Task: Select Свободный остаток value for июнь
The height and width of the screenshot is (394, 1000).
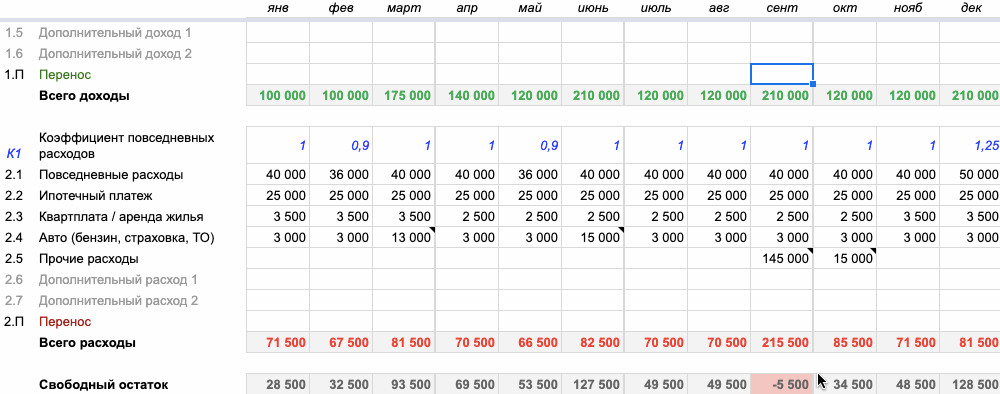Action: coord(592,384)
